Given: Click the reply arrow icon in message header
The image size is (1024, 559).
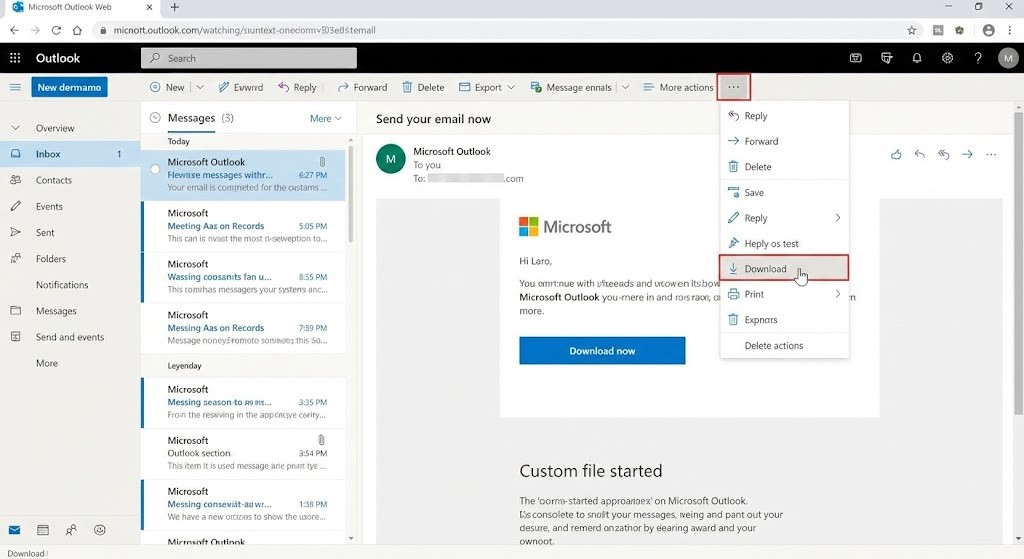Looking at the screenshot, I should click(920, 154).
